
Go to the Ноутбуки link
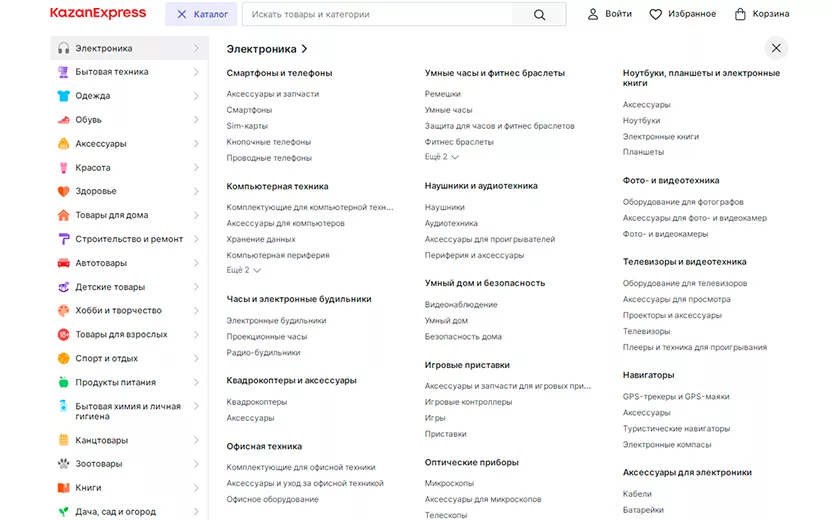coord(641,120)
